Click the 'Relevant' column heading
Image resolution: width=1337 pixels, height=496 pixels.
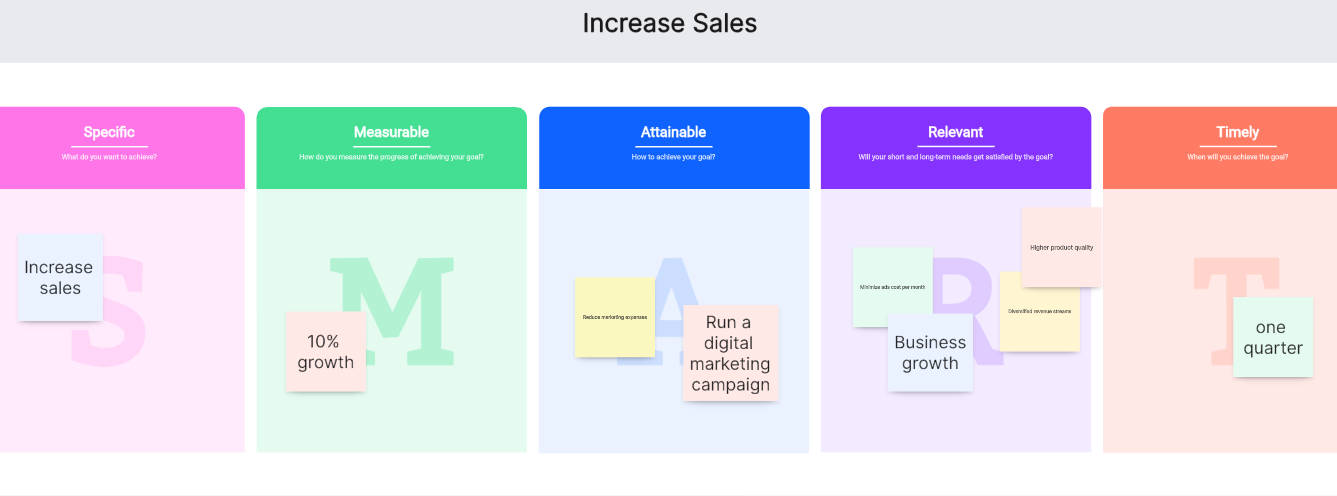[x=955, y=132]
